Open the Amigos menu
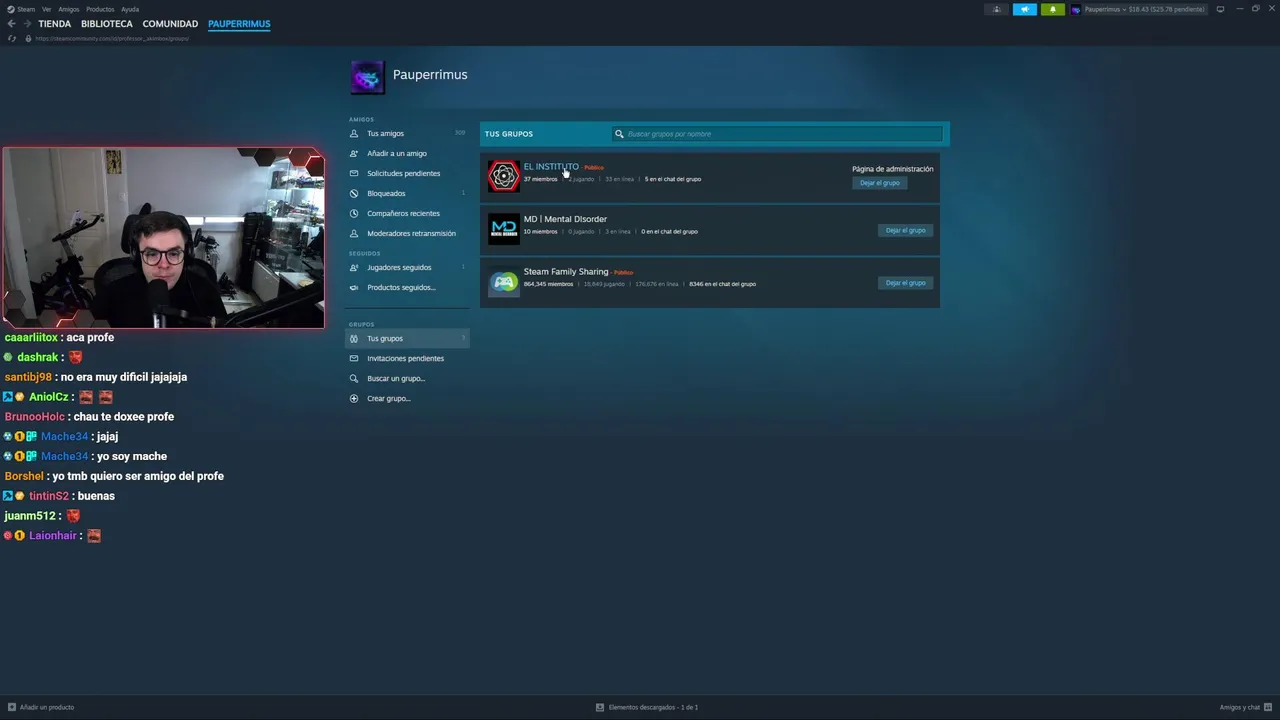 (x=69, y=9)
